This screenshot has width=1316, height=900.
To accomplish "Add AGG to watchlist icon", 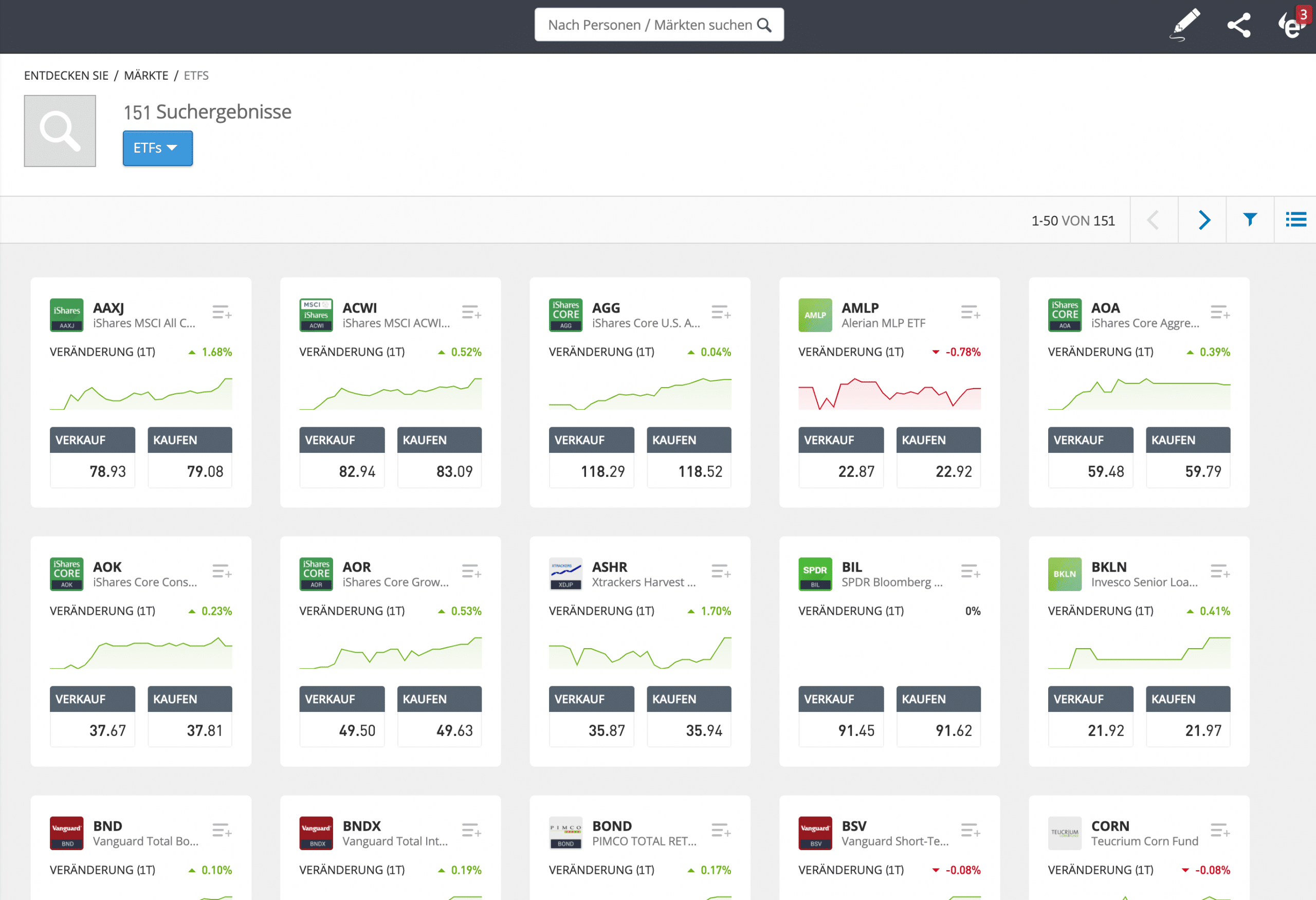I will pyautogui.click(x=721, y=312).
